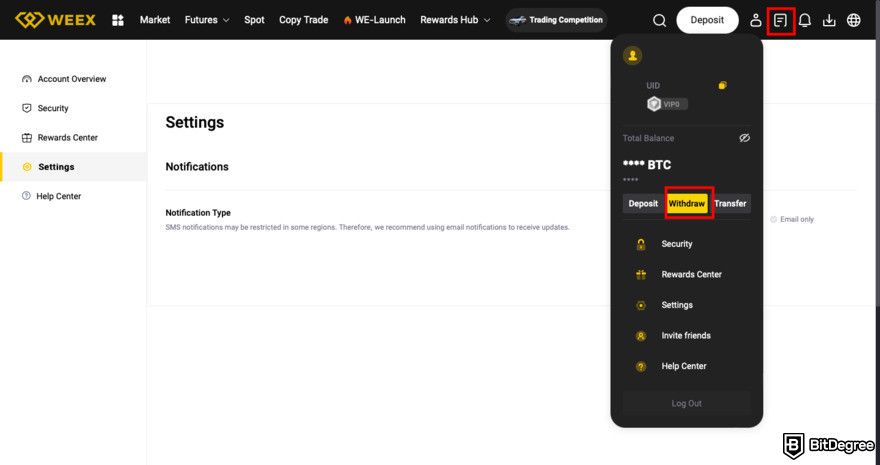880x465 pixels.
Task: Open Settings from account panel
Action: 677,305
